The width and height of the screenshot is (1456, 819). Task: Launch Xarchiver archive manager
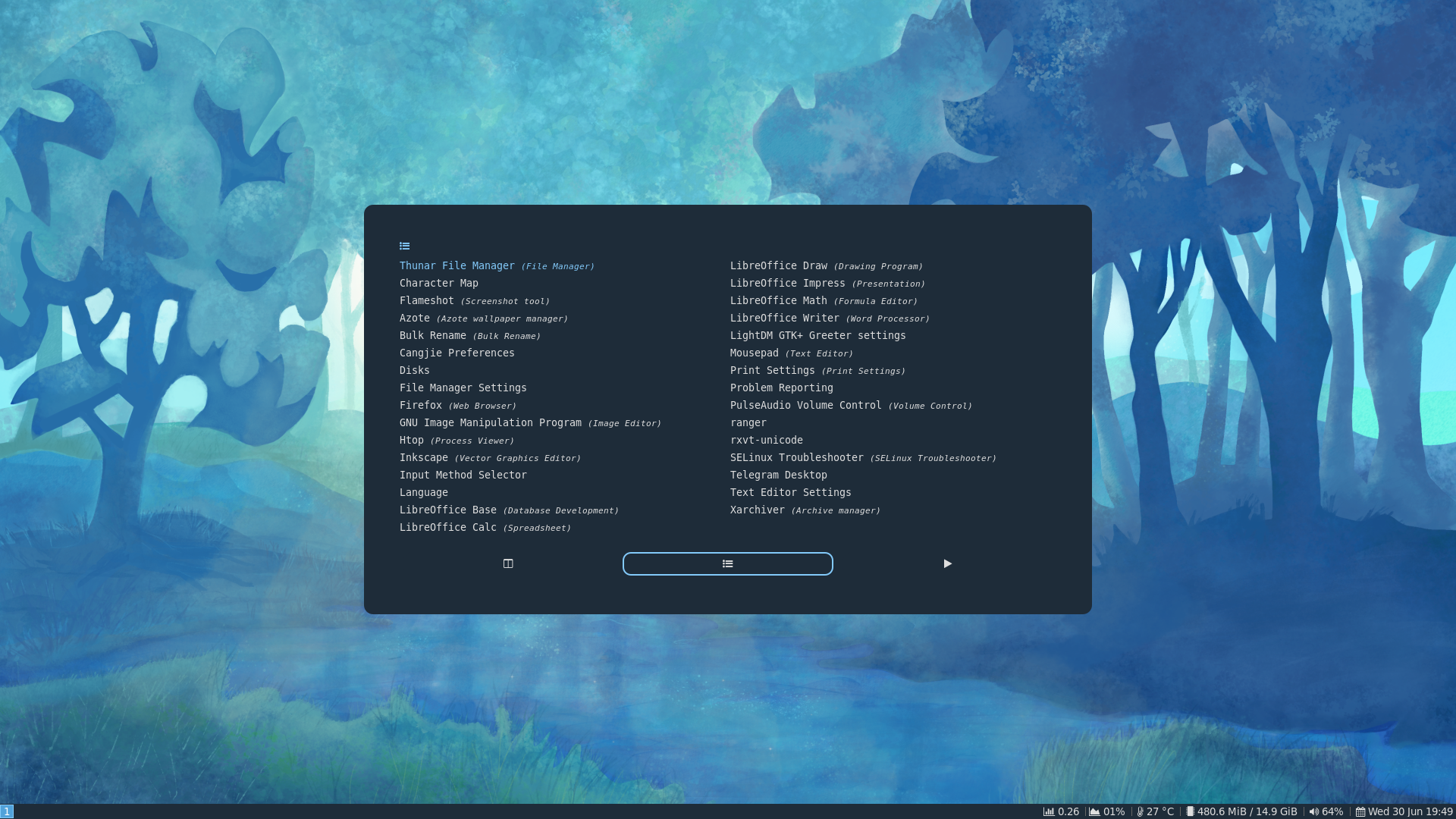(805, 510)
